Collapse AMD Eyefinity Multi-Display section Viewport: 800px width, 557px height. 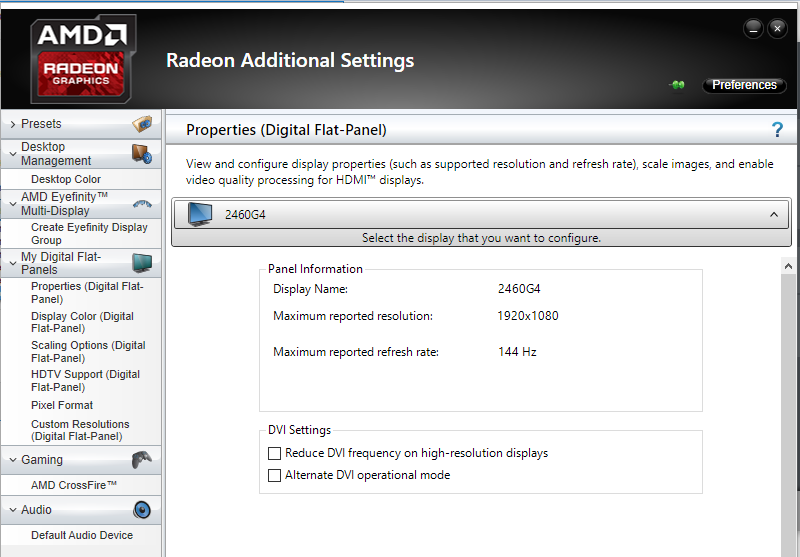[x=13, y=204]
